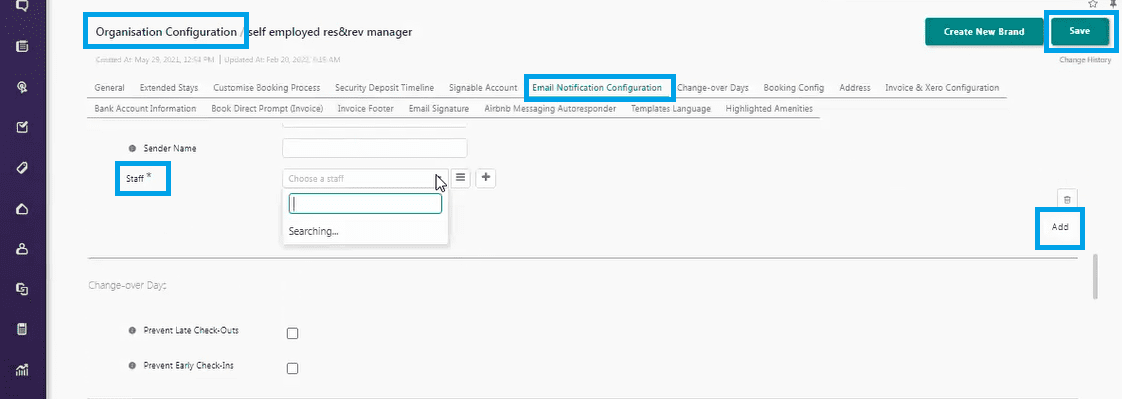Viewport: 1122px width, 399px height.
Task: Open the Choose a staff dropdown
Action: 366,179
